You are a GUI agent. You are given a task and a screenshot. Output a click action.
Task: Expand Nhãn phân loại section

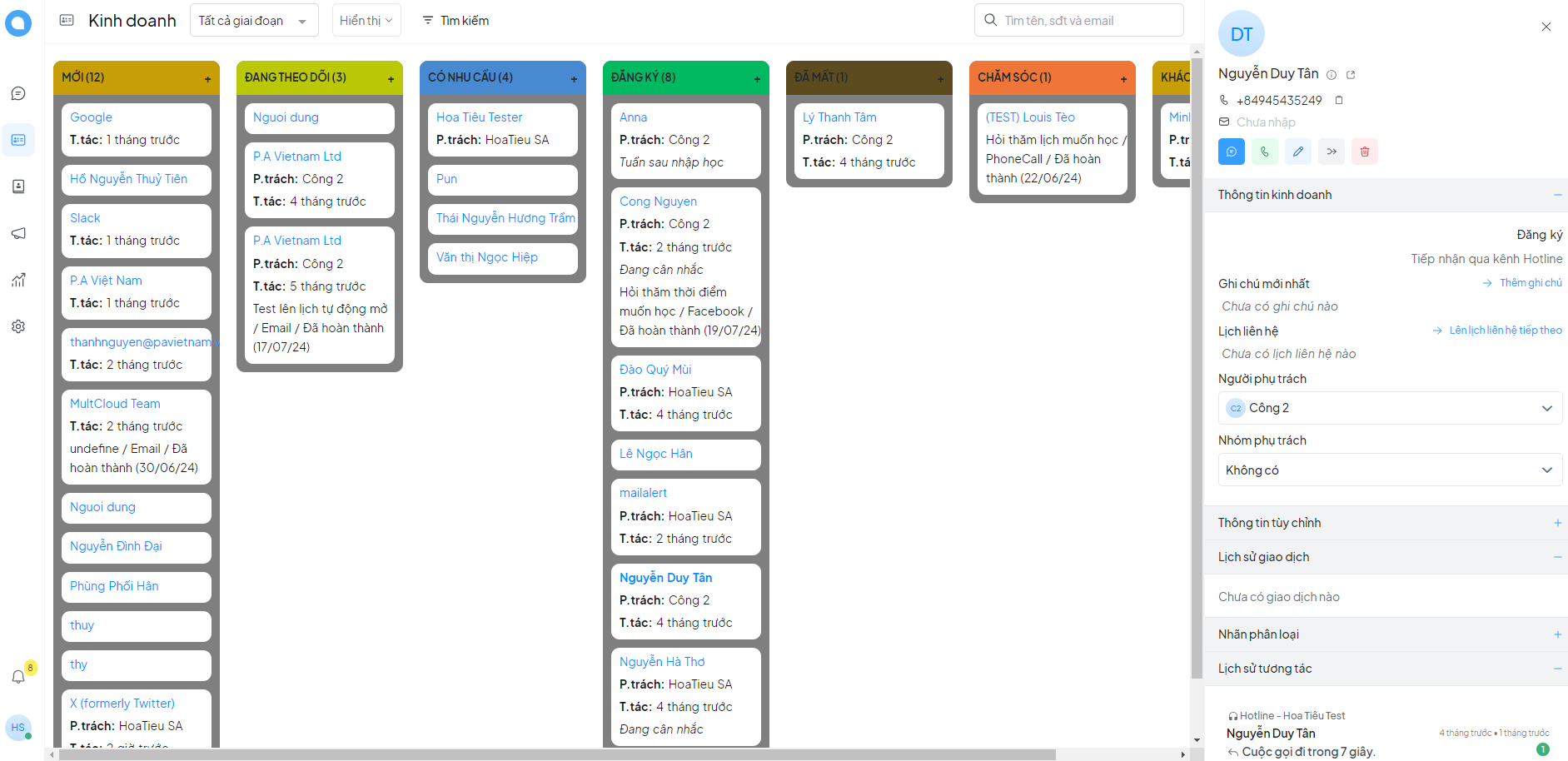[x=1556, y=634]
